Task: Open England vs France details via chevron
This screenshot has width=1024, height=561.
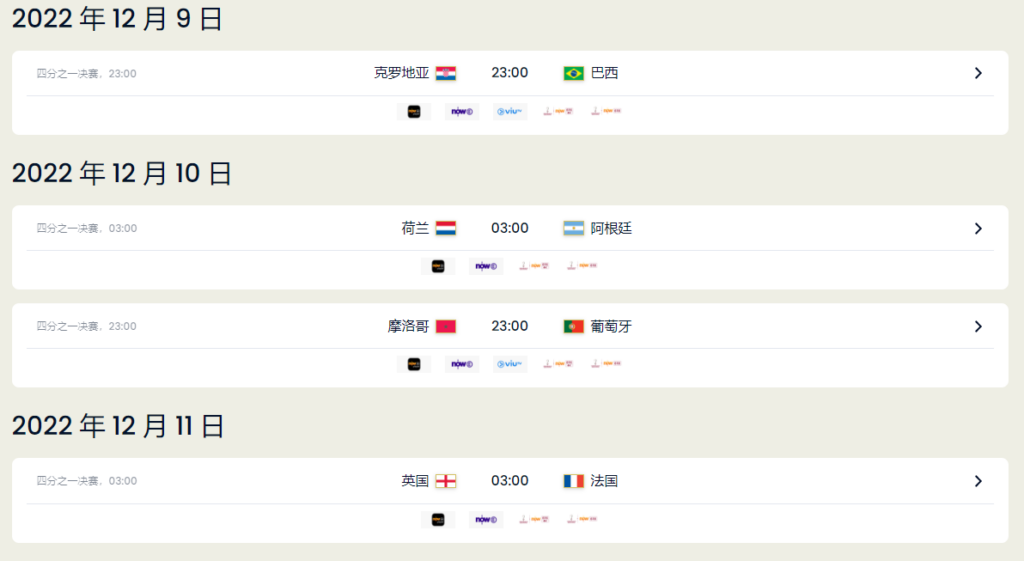Action: tap(978, 481)
